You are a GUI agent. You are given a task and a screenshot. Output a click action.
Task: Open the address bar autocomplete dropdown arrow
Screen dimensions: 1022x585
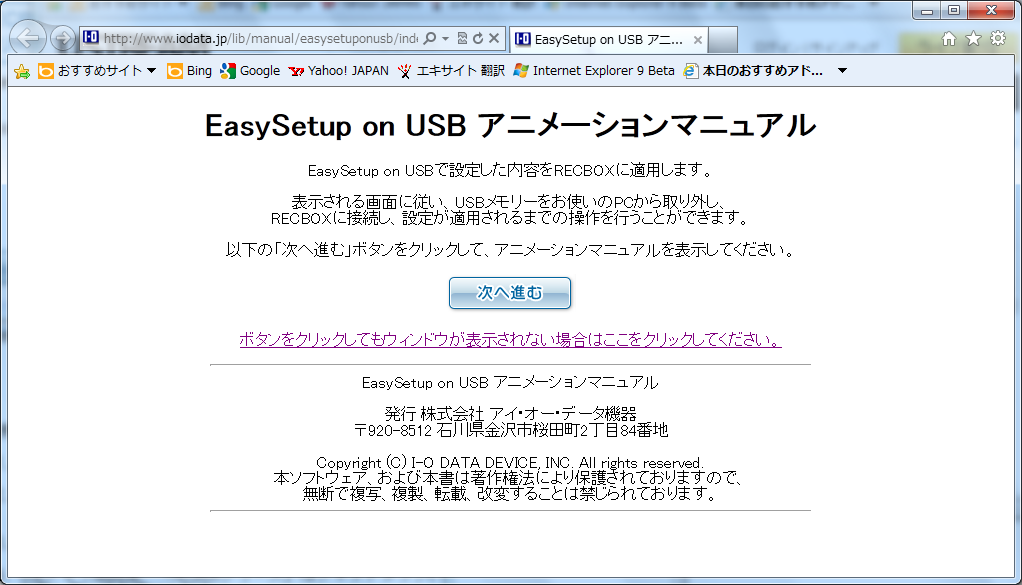click(x=445, y=38)
